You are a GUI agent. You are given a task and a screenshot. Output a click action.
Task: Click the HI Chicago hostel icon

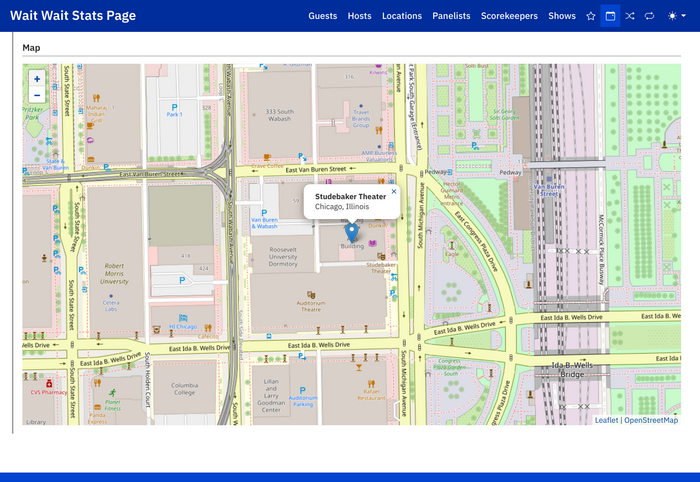[x=183, y=318]
